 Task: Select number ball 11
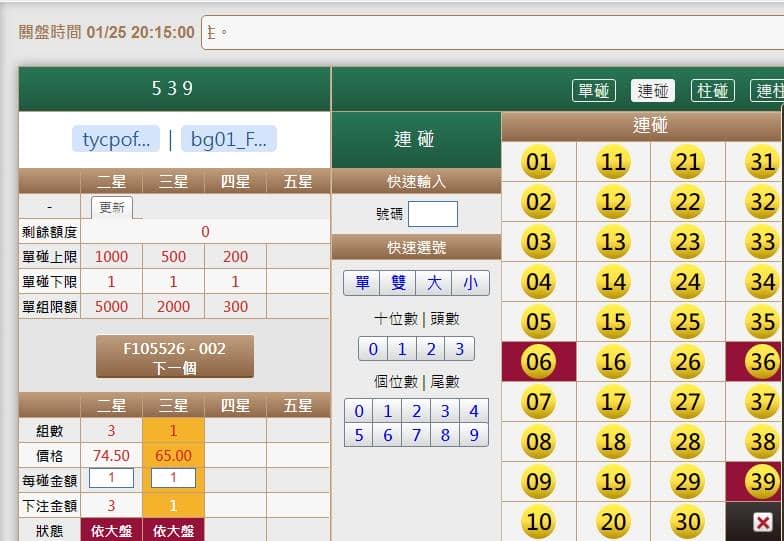pos(613,162)
